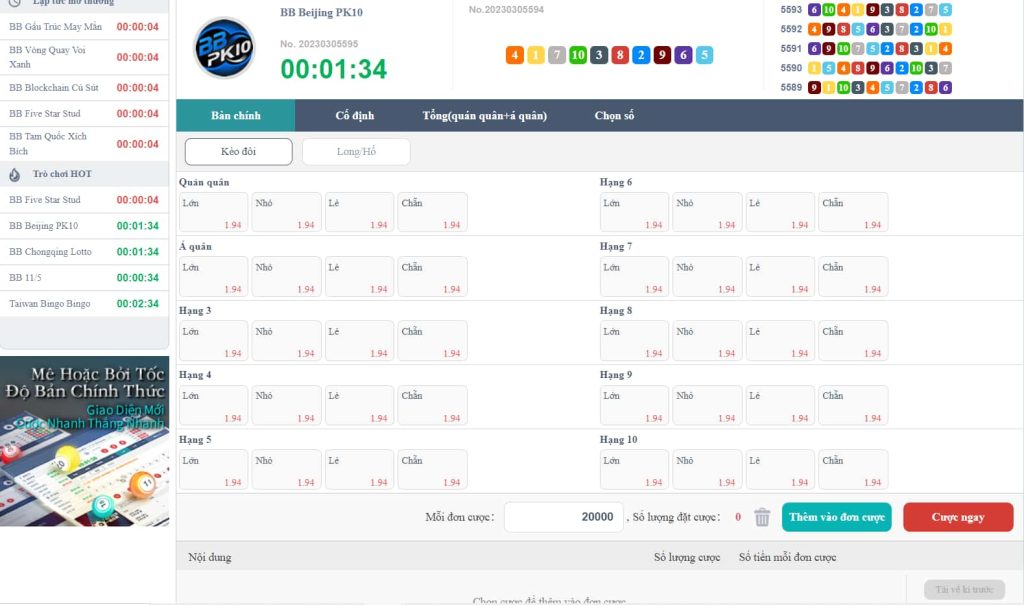Click the green number 10 ball in latest result
Screen dimensions: 1024x605
coord(577,55)
